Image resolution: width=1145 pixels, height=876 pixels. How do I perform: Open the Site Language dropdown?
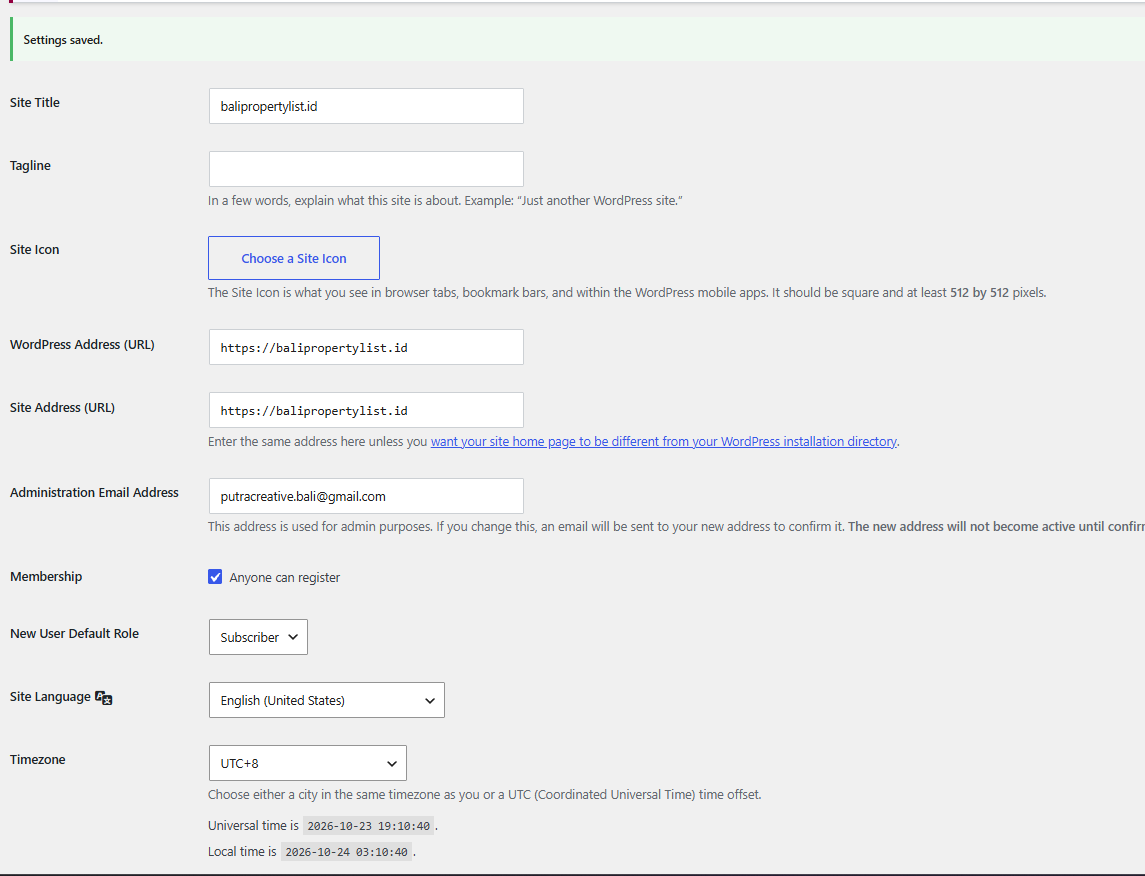(x=326, y=700)
